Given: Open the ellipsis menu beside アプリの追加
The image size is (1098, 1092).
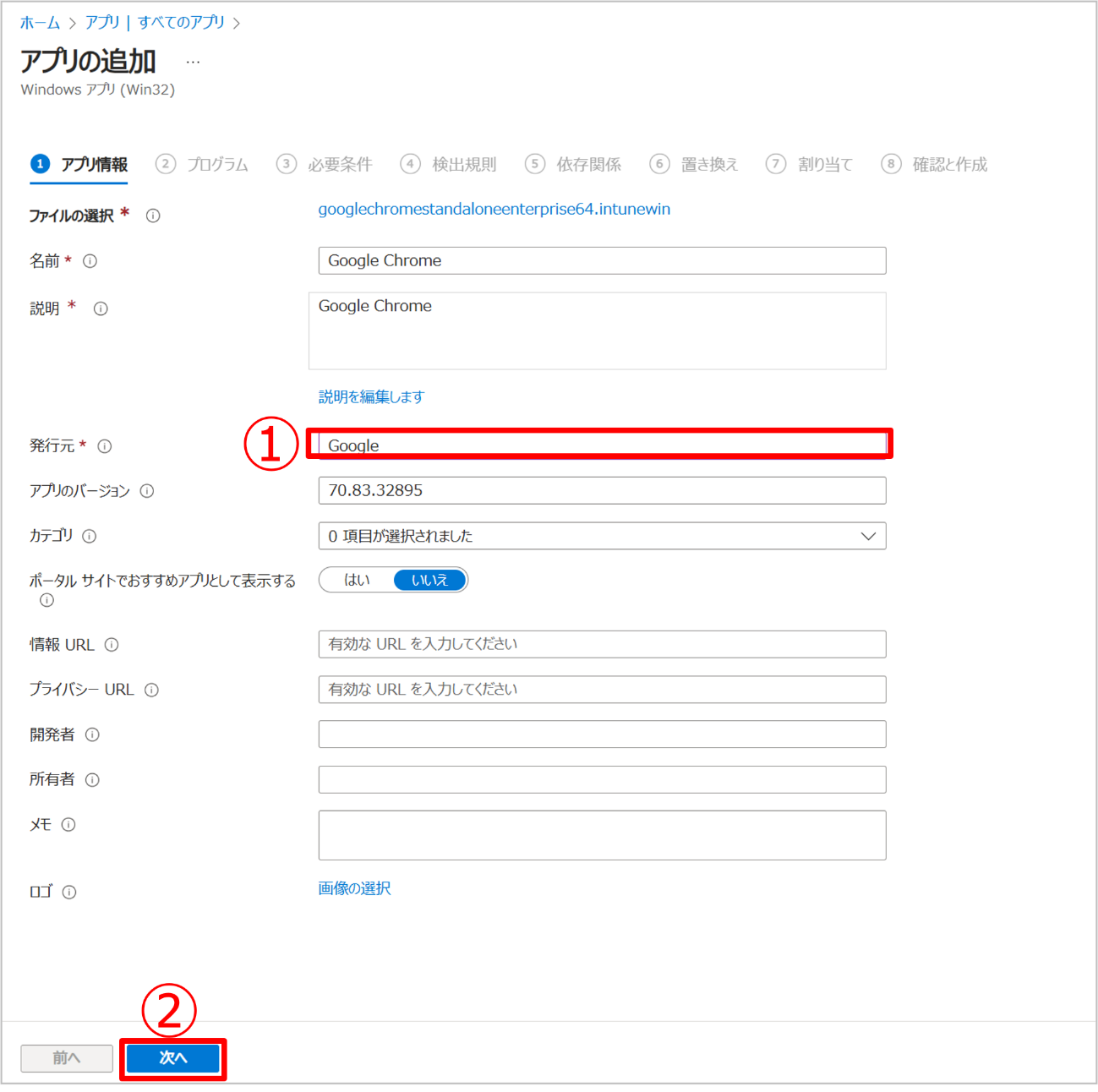Looking at the screenshot, I should click(x=193, y=62).
